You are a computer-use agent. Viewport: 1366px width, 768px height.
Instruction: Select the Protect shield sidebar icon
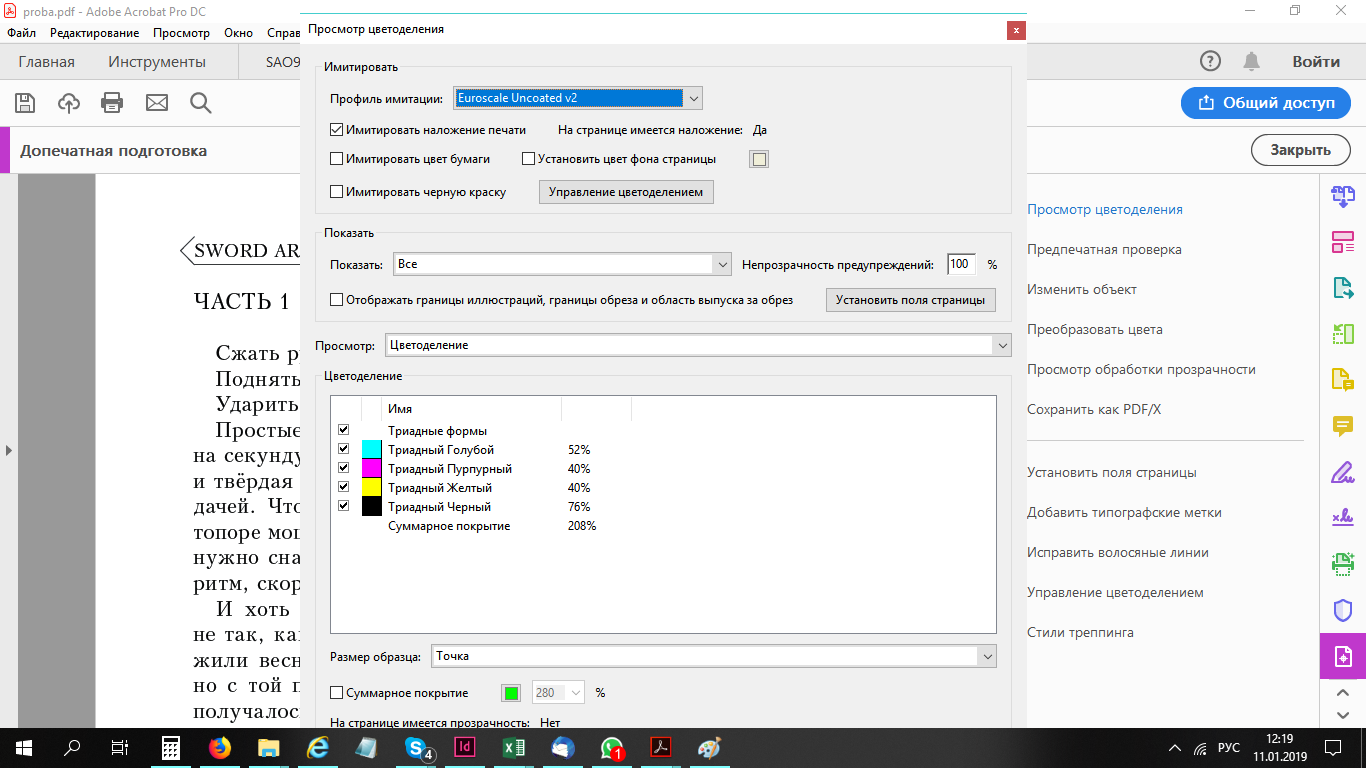(x=1342, y=610)
